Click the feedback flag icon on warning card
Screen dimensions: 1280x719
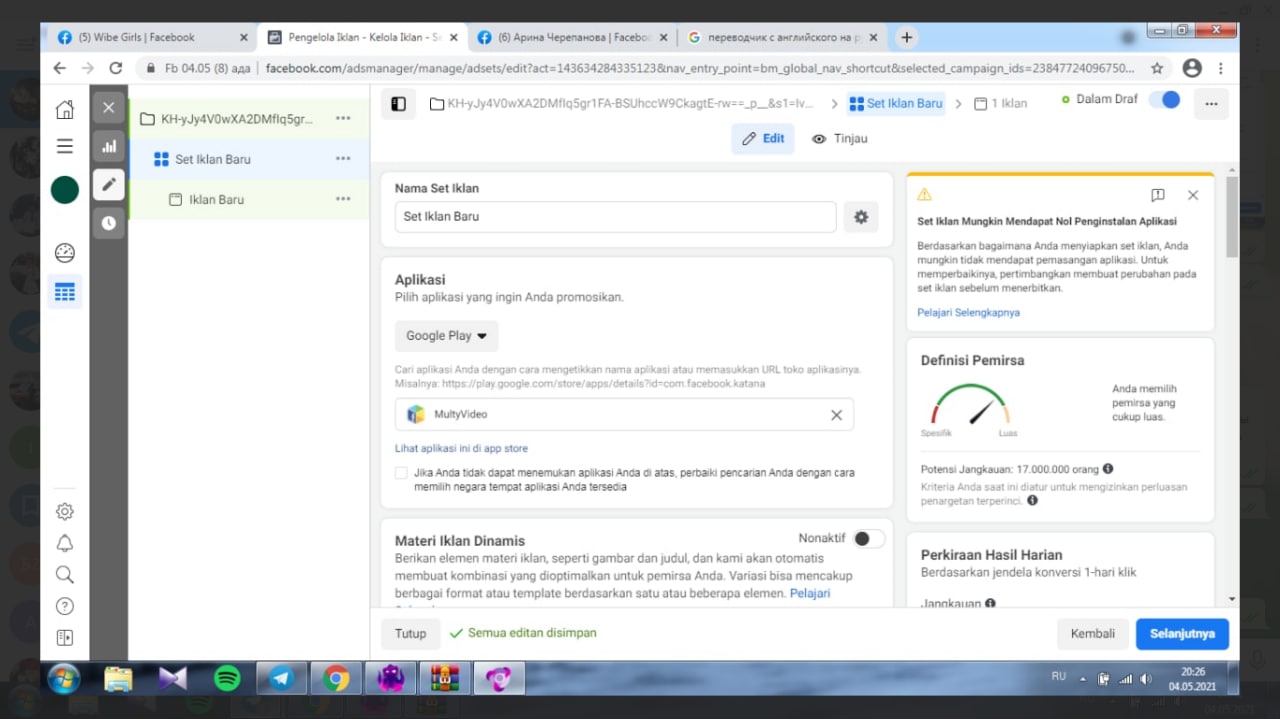point(1157,195)
